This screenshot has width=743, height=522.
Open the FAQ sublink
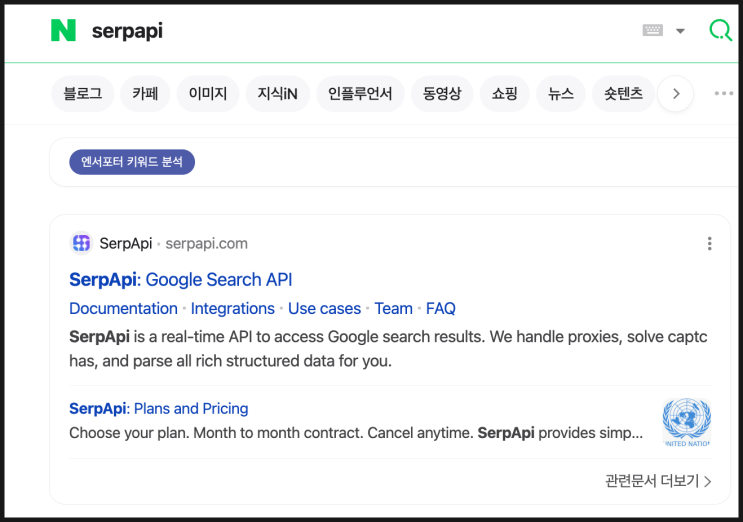coord(441,308)
